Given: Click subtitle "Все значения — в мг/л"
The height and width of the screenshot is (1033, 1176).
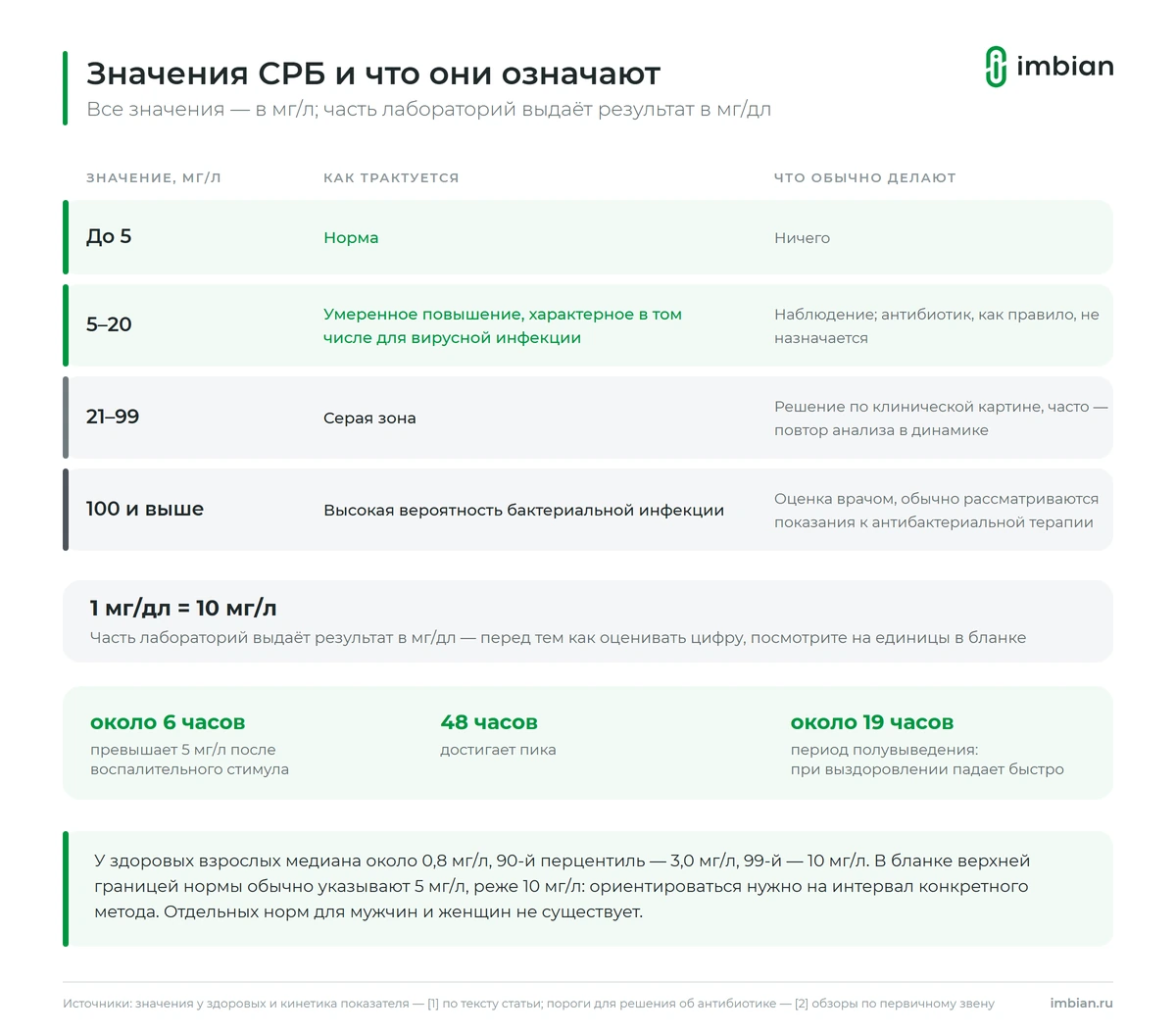Looking at the screenshot, I should click(x=428, y=109).
